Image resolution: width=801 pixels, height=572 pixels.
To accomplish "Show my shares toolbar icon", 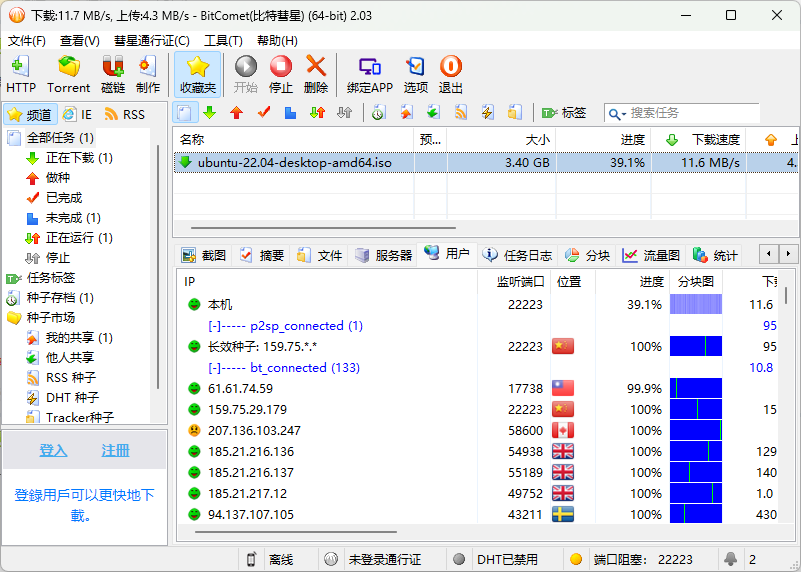I will tap(406, 112).
